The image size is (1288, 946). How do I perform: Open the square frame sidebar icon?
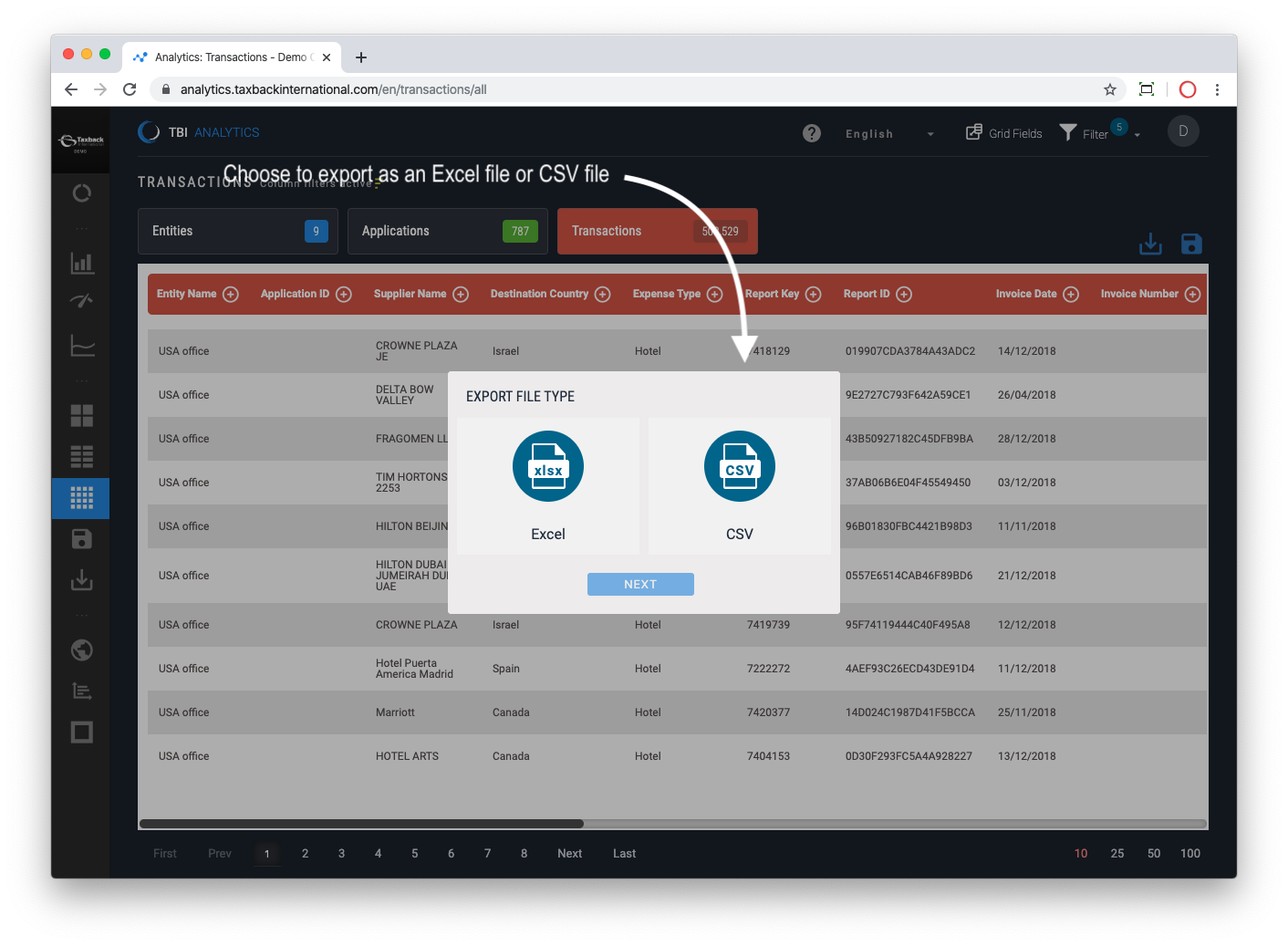click(x=82, y=732)
